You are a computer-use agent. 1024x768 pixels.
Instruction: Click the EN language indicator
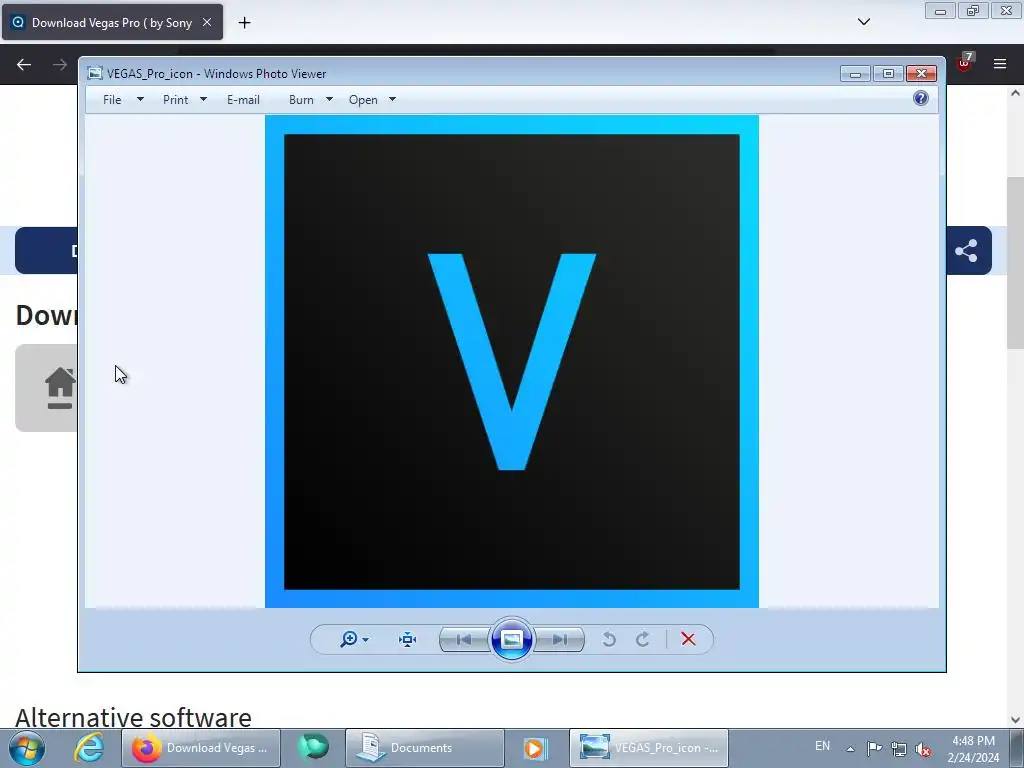pyautogui.click(x=822, y=746)
